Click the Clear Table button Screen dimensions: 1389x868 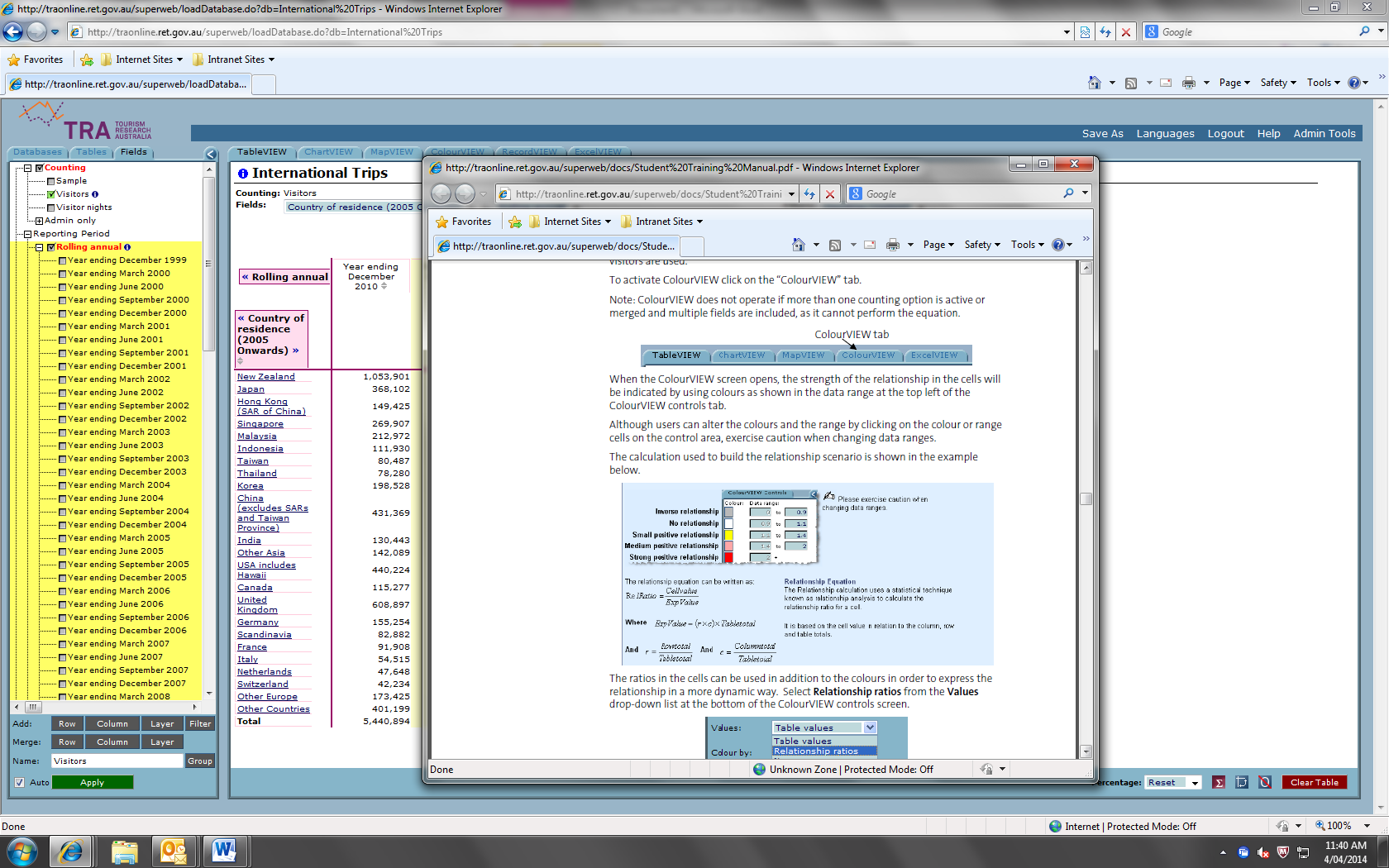(x=1314, y=782)
